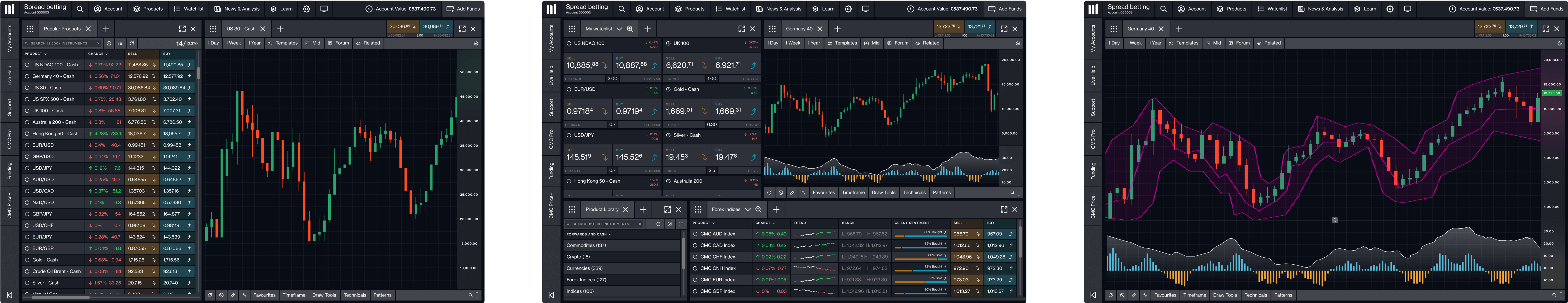Screen dimensions: 1568x303
Task: Switch list view icon in Popular Products panel
Action: 121,43
